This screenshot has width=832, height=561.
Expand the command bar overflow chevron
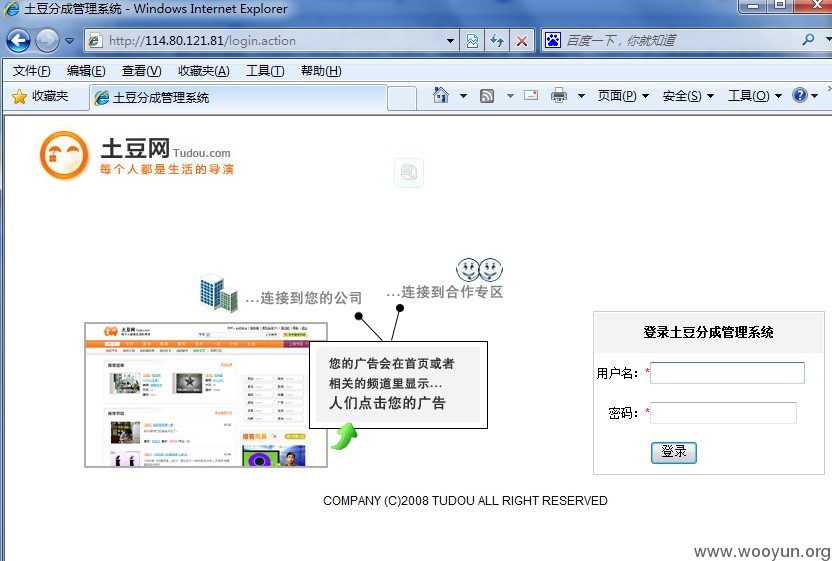point(829,89)
